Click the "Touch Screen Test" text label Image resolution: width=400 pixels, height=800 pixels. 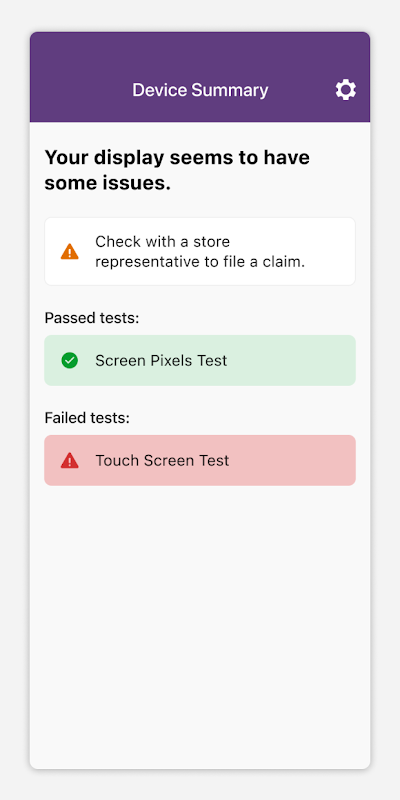click(162, 460)
